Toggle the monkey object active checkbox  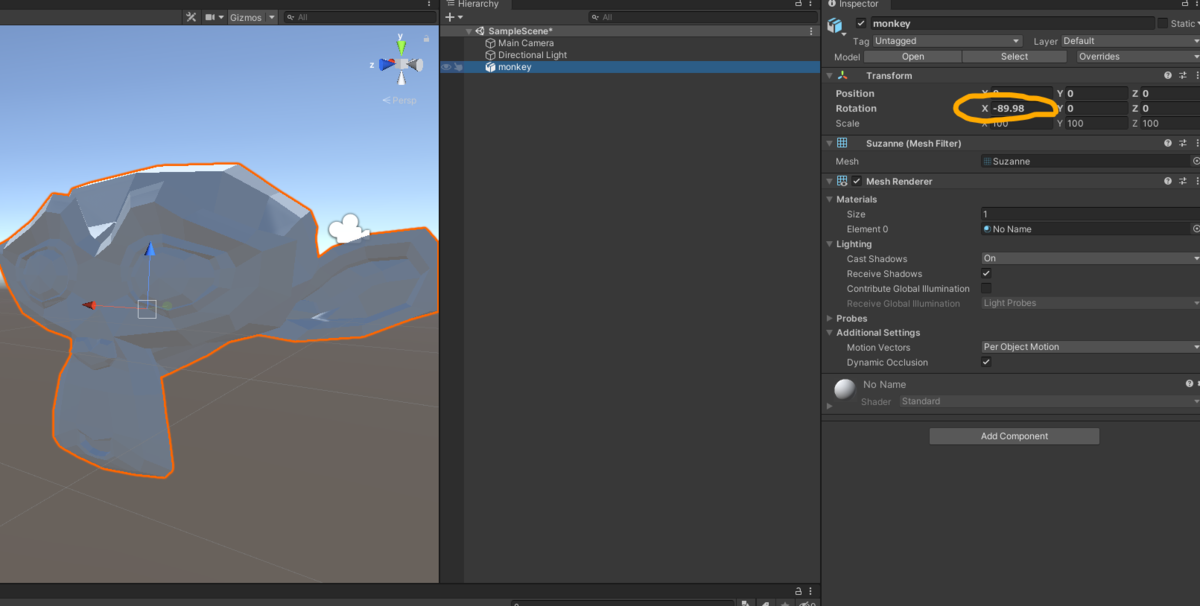point(861,23)
